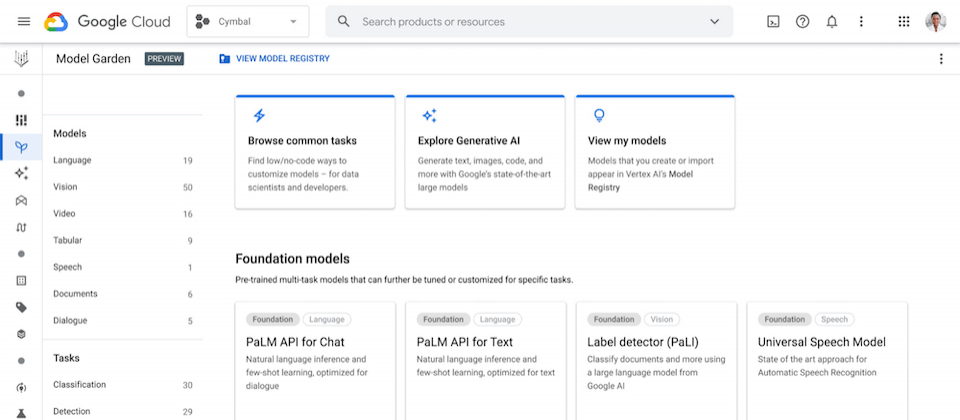Open the stacked cube icon in the sidebar
The width and height of the screenshot is (960, 420).
coord(21,334)
